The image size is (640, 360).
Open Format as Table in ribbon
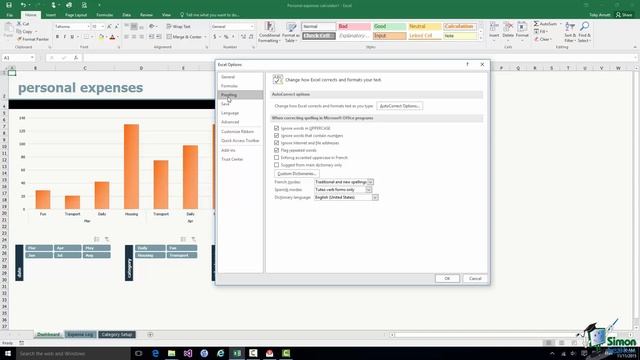click(x=291, y=32)
